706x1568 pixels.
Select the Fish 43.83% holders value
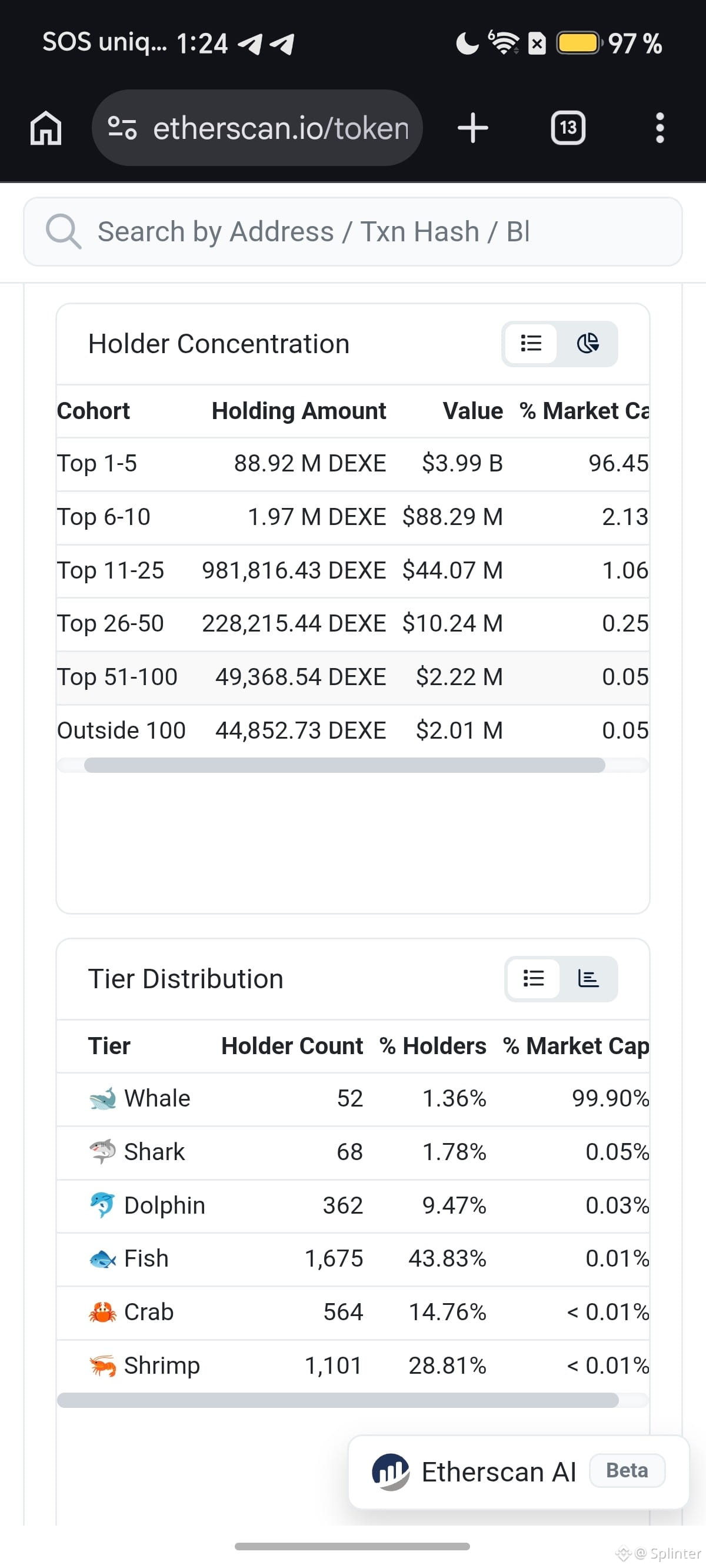447,1258
